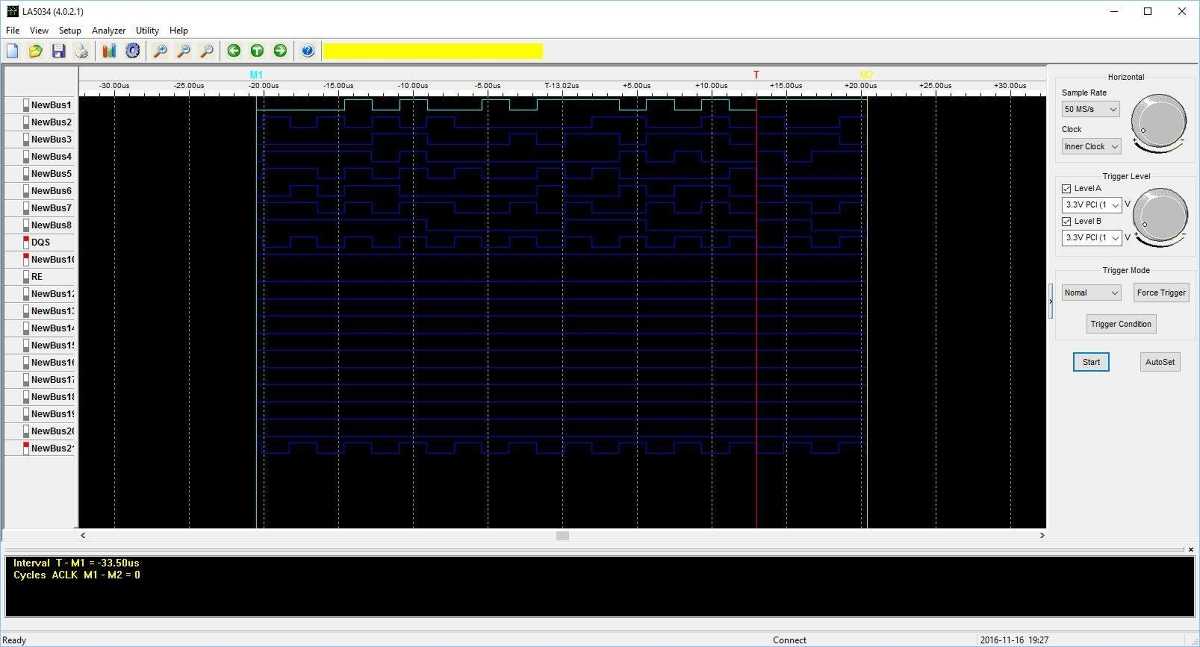Click the Start button
Viewport: 1200px width, 647px height.
click(1091, 362)
